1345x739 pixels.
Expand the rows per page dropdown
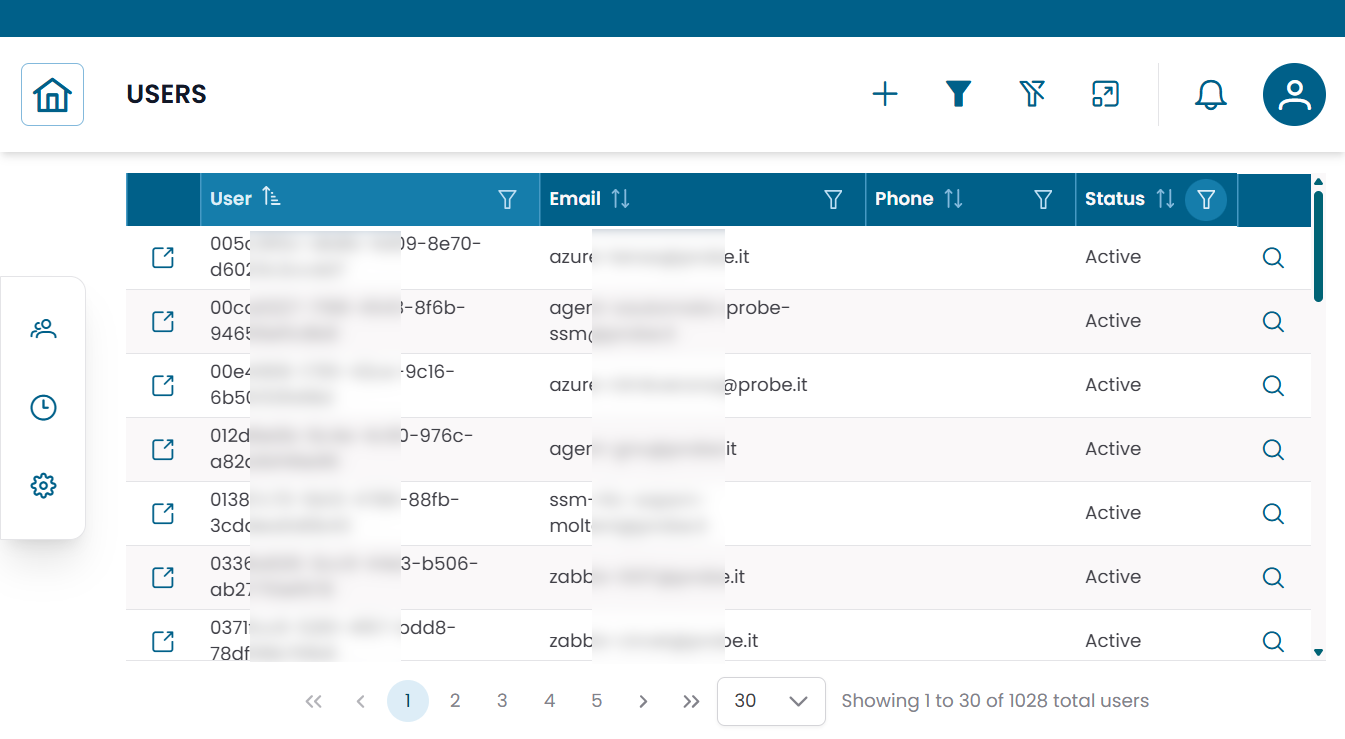[771, 701]
